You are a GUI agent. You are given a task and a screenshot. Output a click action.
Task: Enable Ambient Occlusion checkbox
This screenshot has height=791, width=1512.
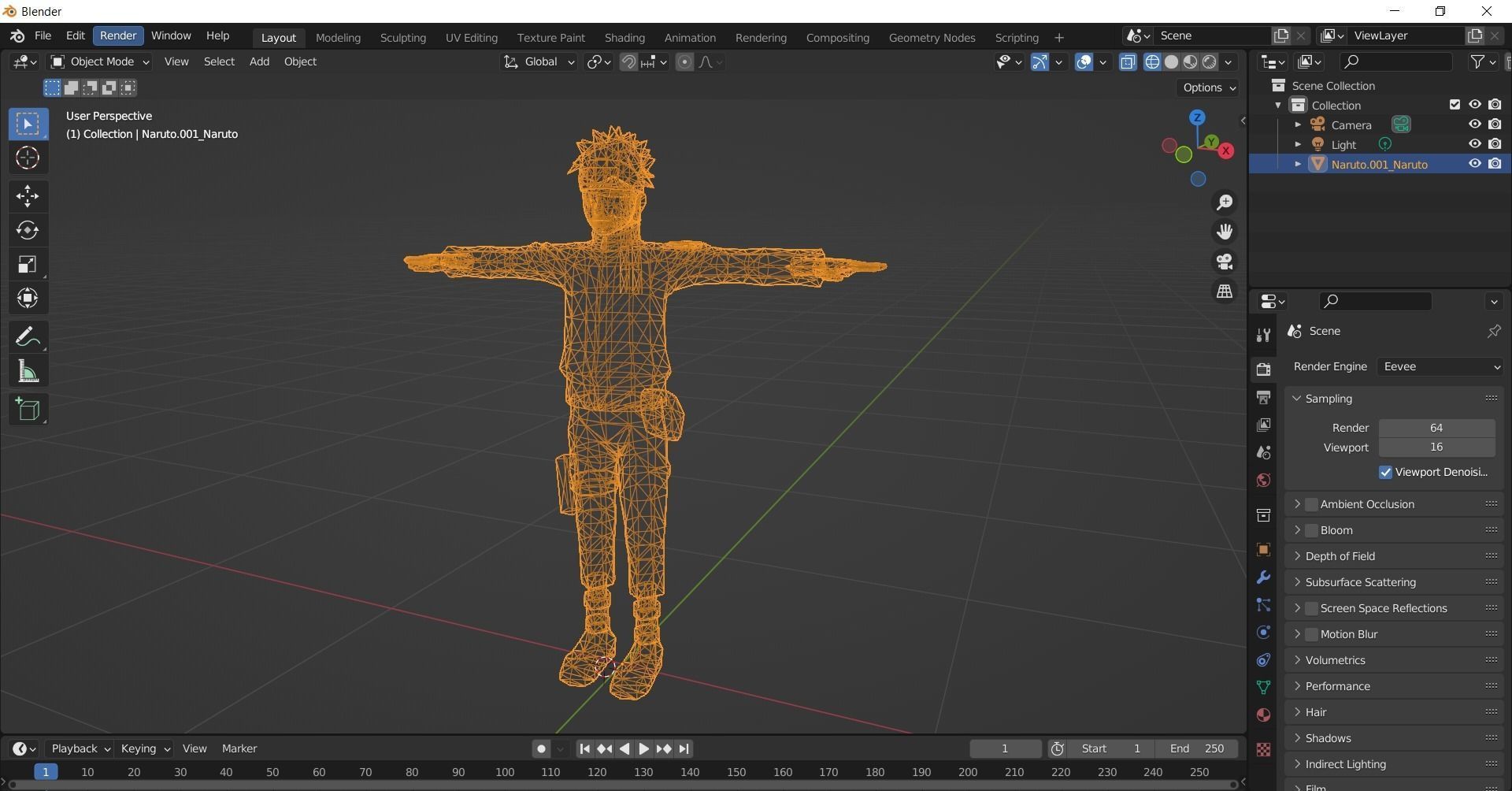click(1311, 504)
